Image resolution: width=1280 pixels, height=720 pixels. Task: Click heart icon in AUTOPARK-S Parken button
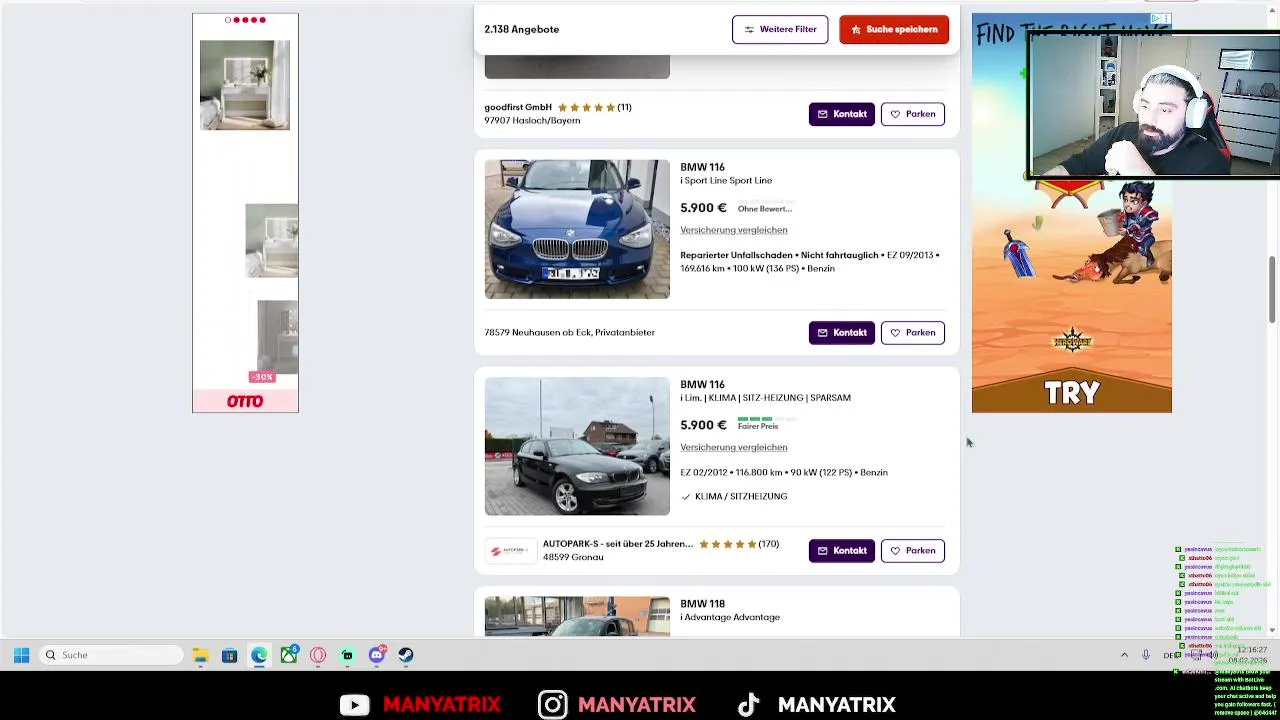[x=895, y=551]
